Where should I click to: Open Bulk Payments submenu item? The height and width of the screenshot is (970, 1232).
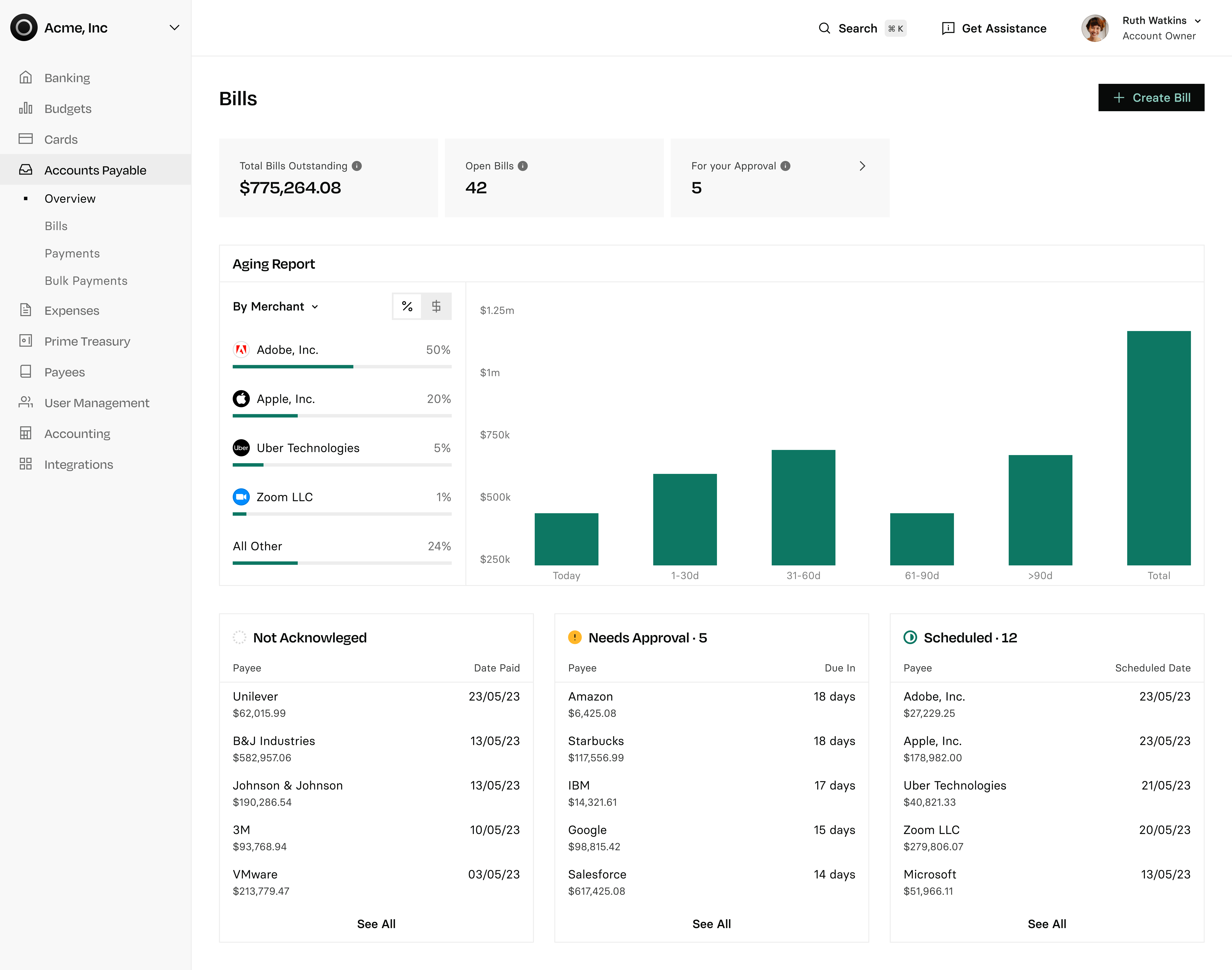pos(86,281)
